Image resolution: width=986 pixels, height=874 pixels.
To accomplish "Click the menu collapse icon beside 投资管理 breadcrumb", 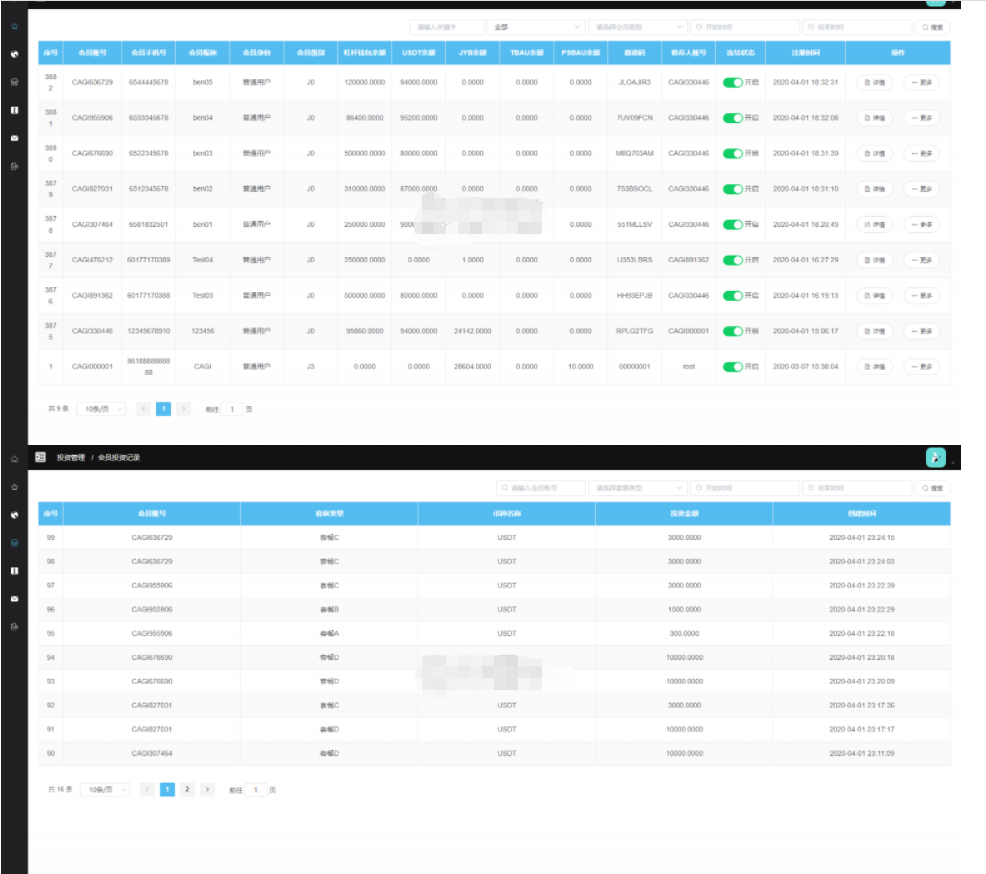I will 41,457.
